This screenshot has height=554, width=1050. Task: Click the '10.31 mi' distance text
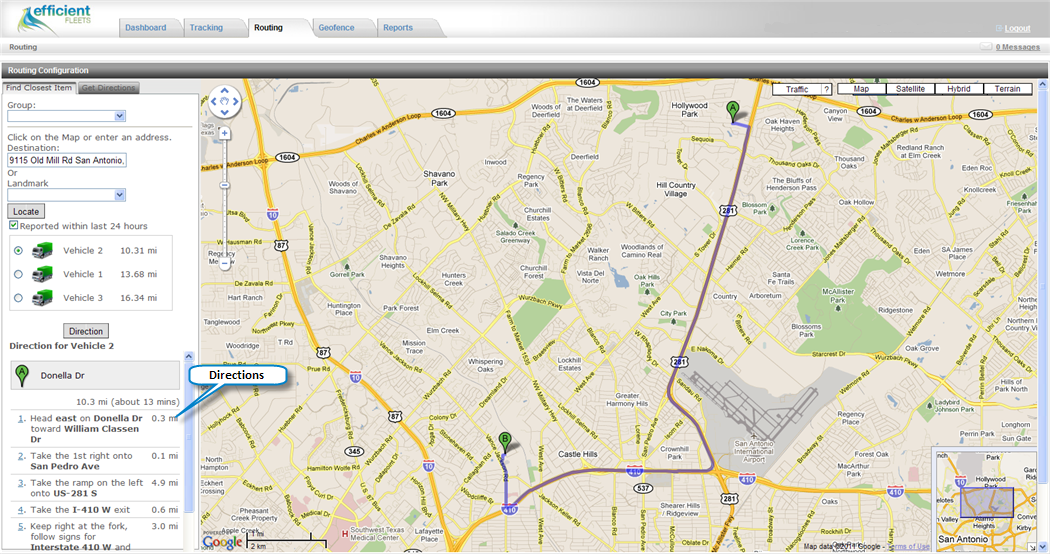tap(139, 251)
